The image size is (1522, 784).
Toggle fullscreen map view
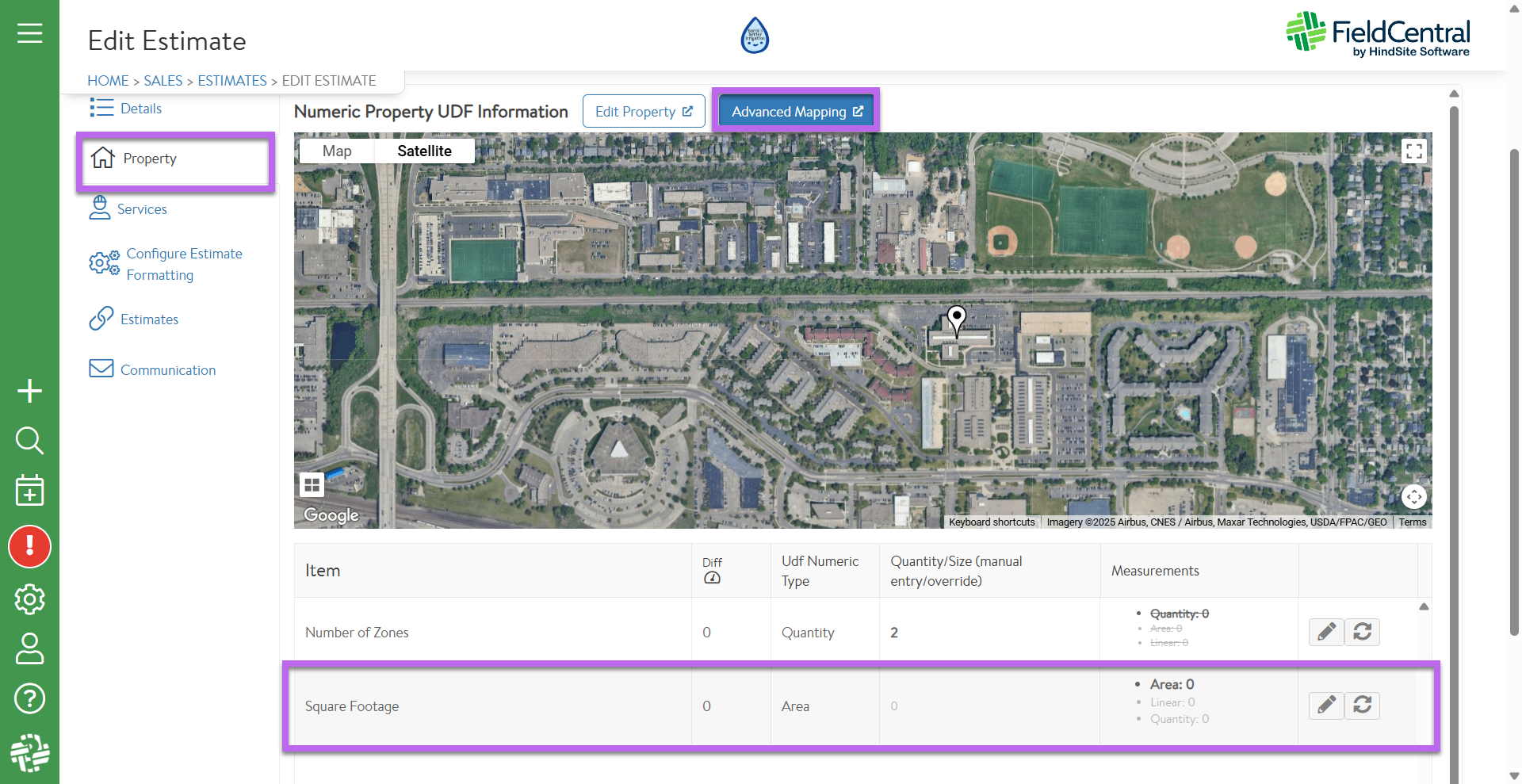[1413, 151]
